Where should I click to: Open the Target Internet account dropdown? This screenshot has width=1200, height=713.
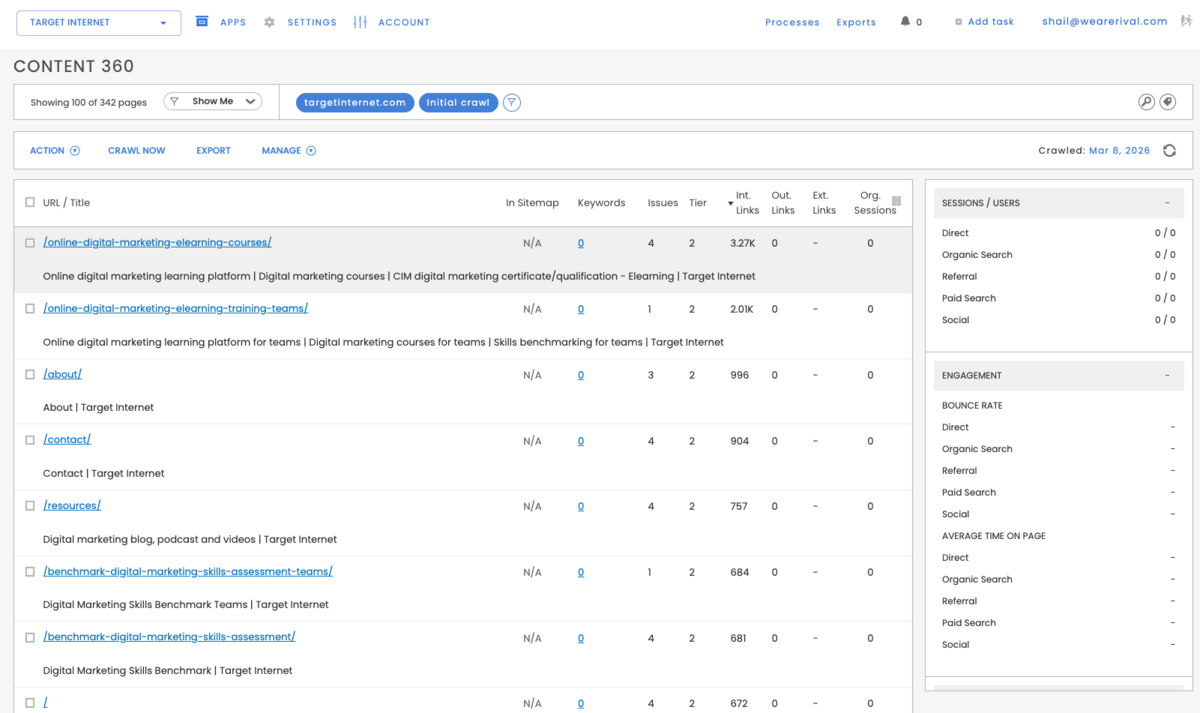coord(99,22)
